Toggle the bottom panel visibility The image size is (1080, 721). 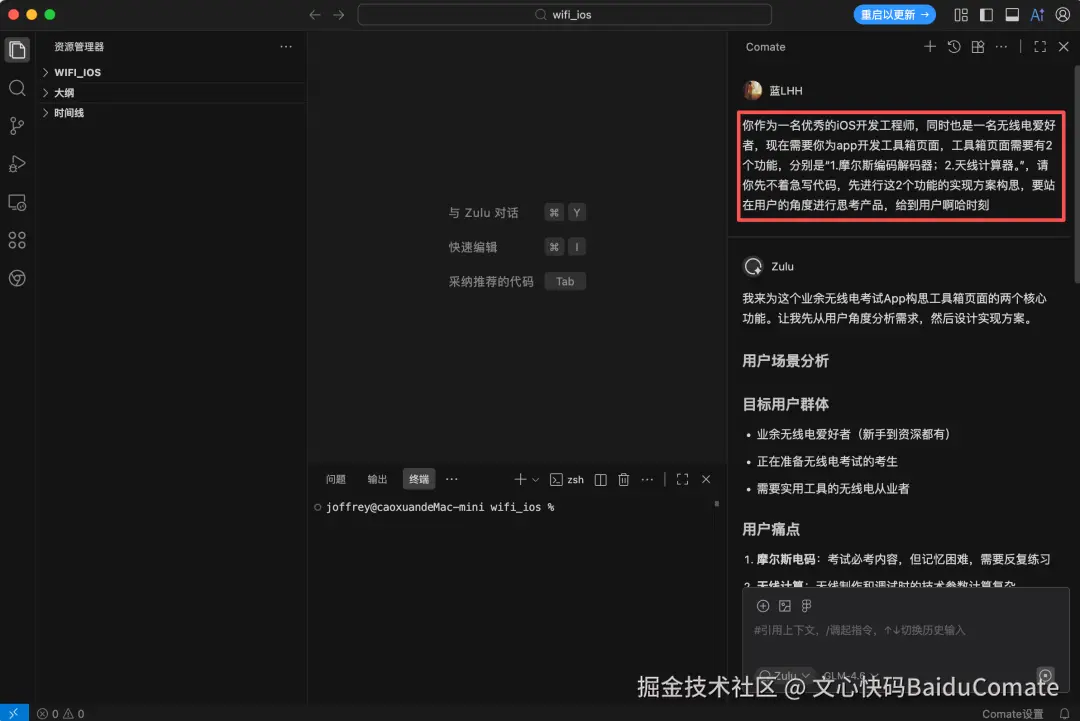1012,14
